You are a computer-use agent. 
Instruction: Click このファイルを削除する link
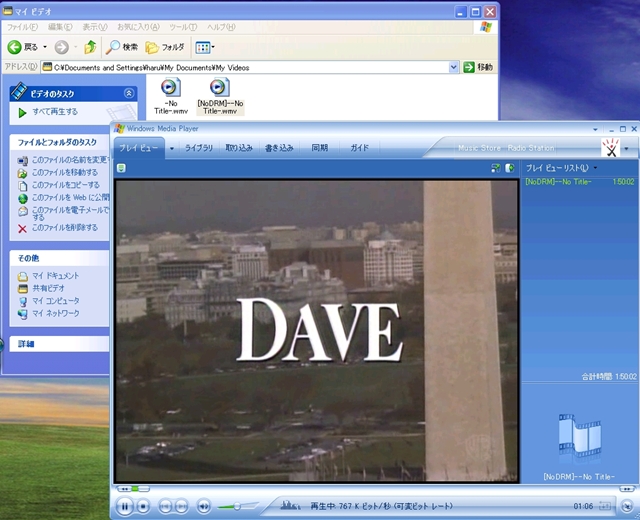pyautogui.click(x=65, y=227)
